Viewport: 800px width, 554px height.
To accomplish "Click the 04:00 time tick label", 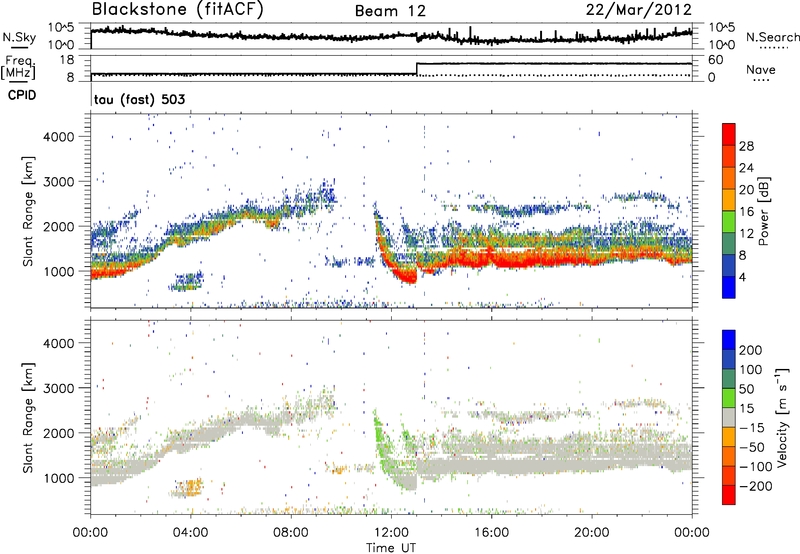I will [x=190, y=533].
